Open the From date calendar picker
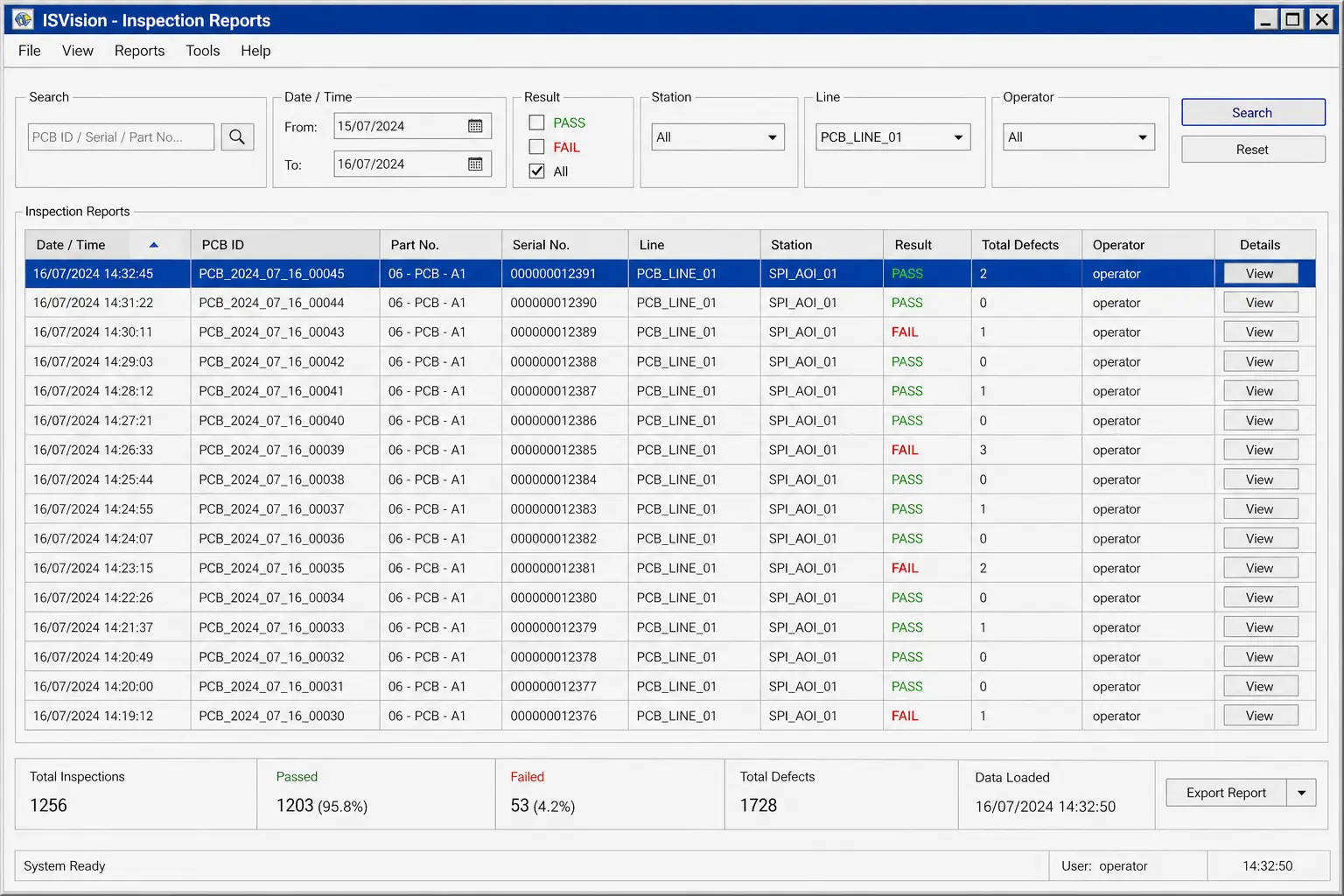Viewport: 1344px width, 896px height. [475, 126]
